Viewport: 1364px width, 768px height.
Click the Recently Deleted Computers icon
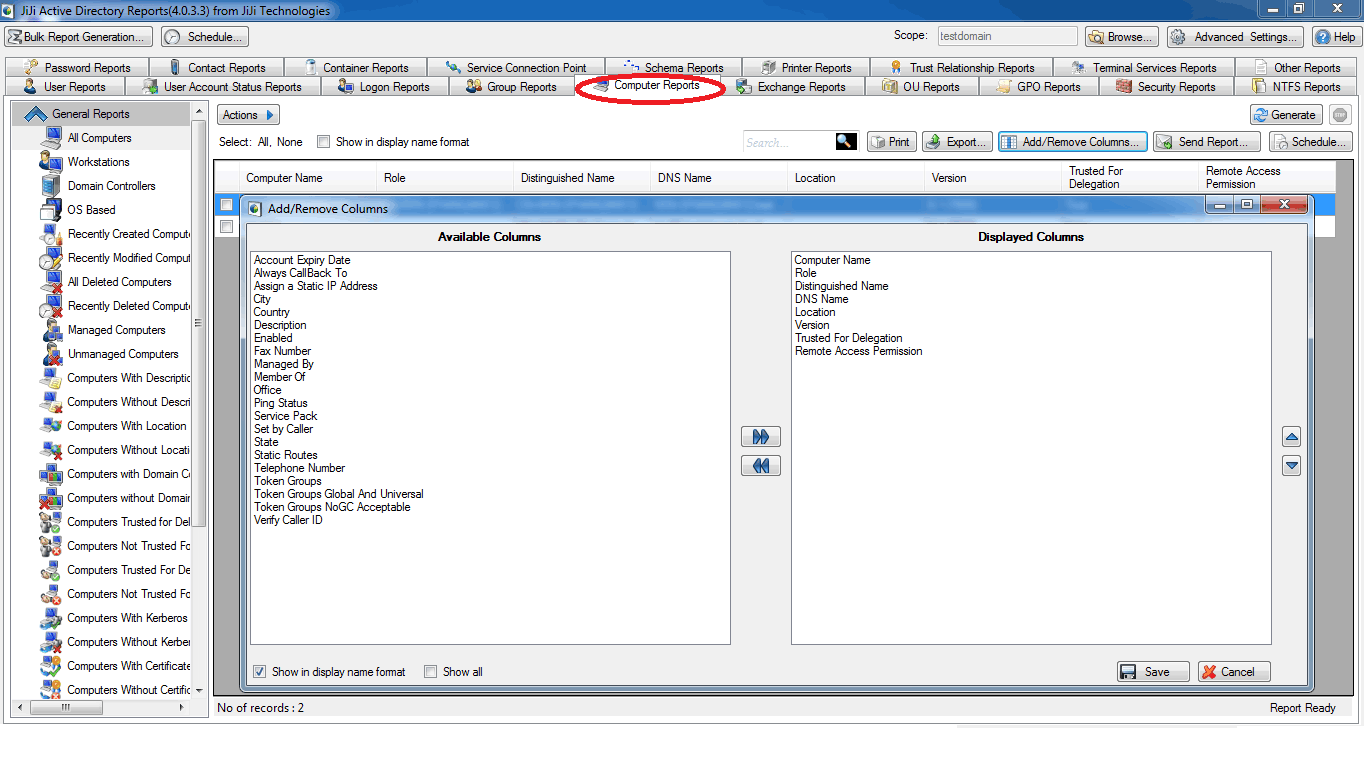tap(51, 306)
